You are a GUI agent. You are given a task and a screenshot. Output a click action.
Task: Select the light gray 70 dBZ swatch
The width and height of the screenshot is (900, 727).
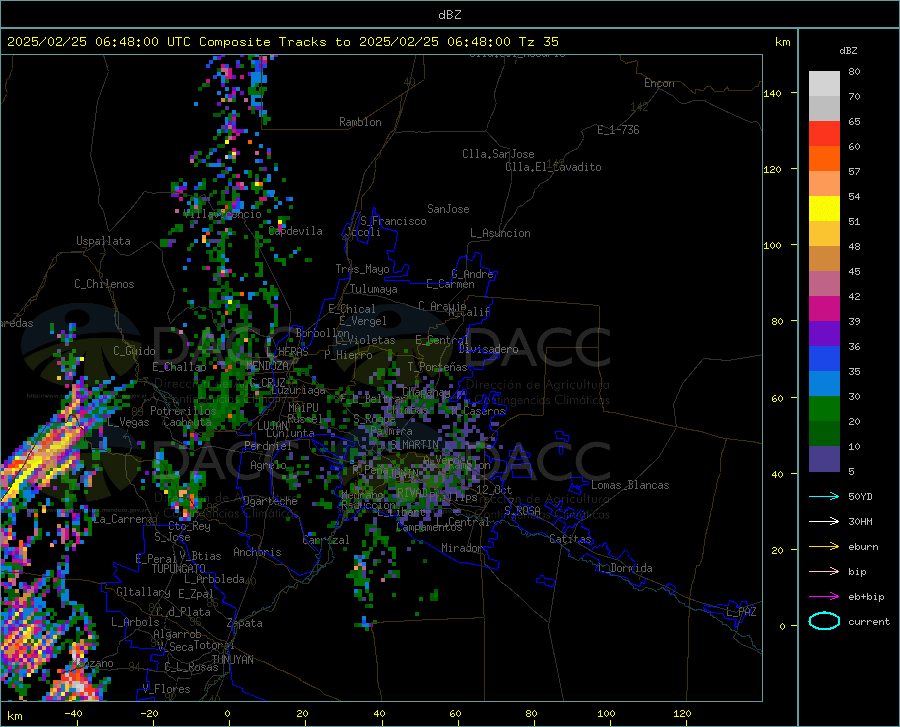(x=824, y=84)
